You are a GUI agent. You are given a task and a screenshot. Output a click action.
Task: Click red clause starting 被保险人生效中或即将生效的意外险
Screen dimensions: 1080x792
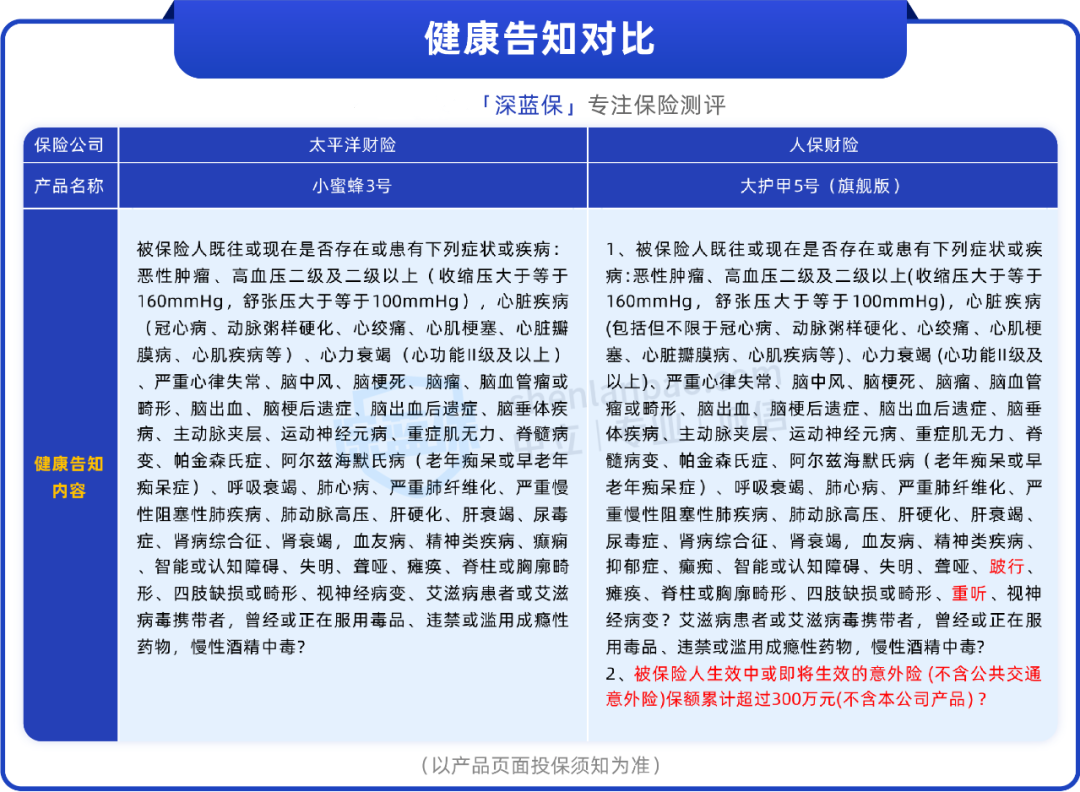click(824, 687)
